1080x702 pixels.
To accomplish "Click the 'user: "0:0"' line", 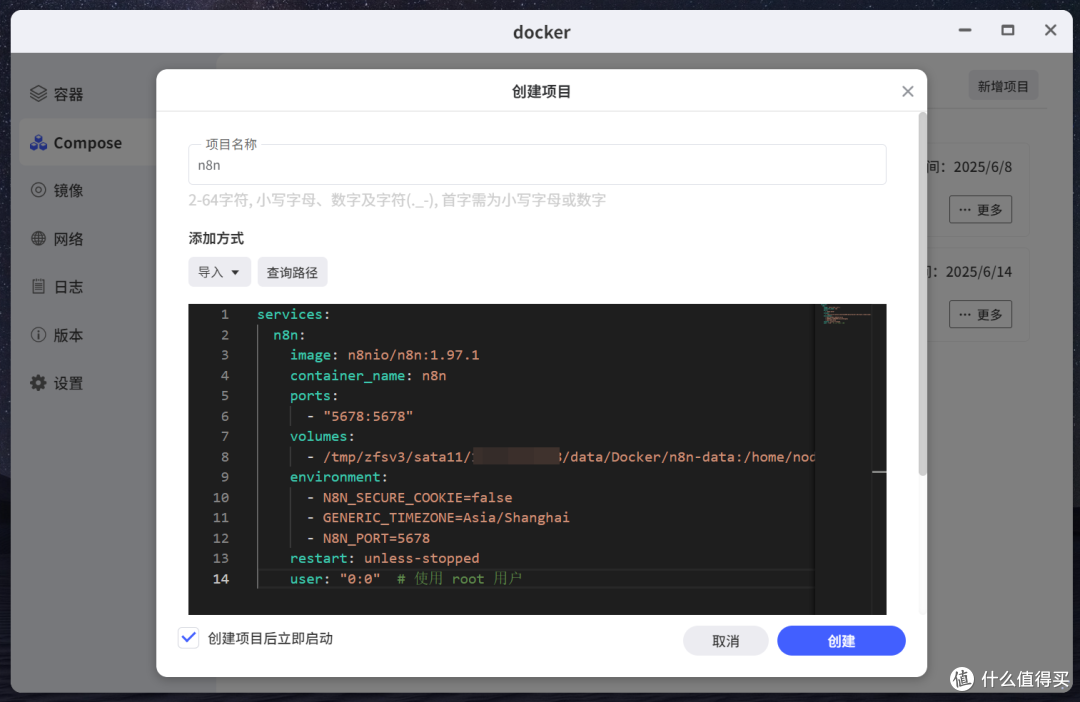I will (x=335, y=579).
